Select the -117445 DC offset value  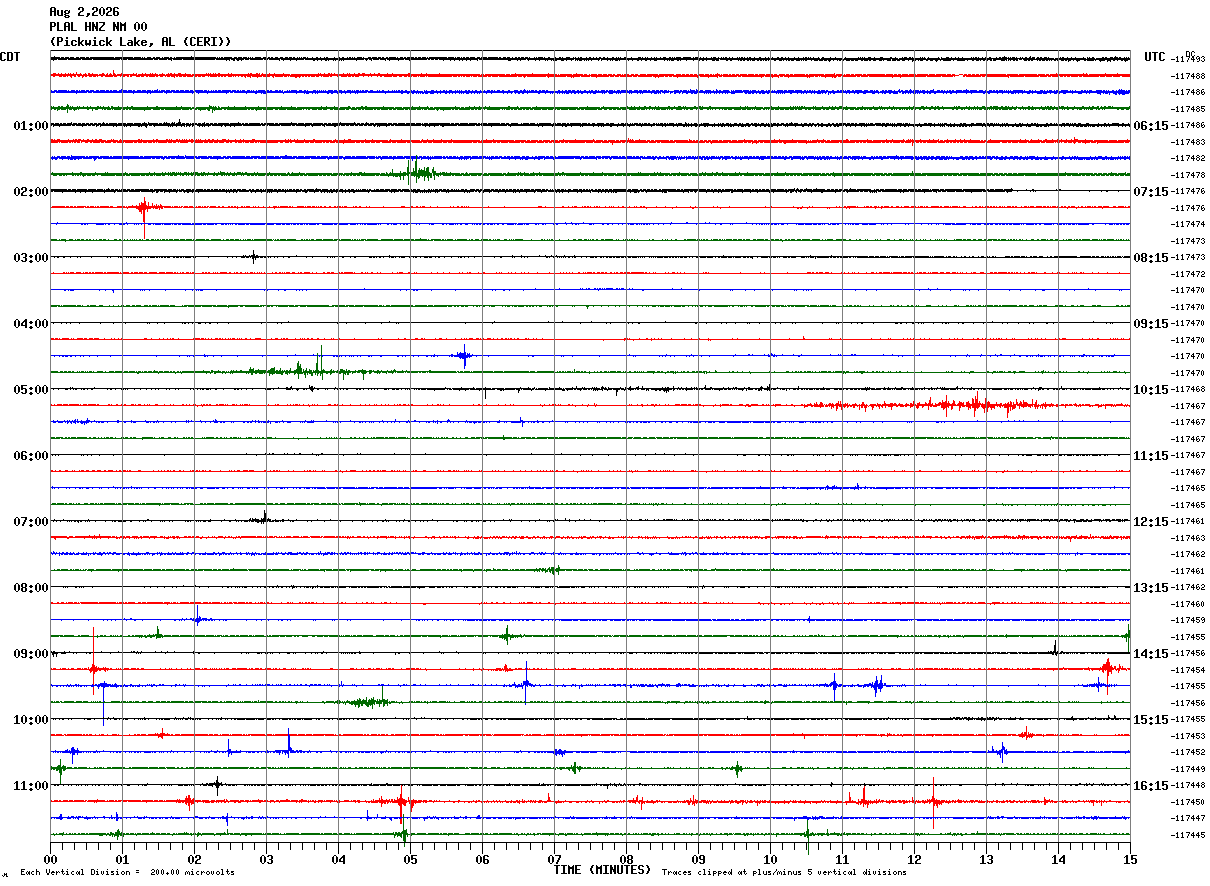(1188, 835)
